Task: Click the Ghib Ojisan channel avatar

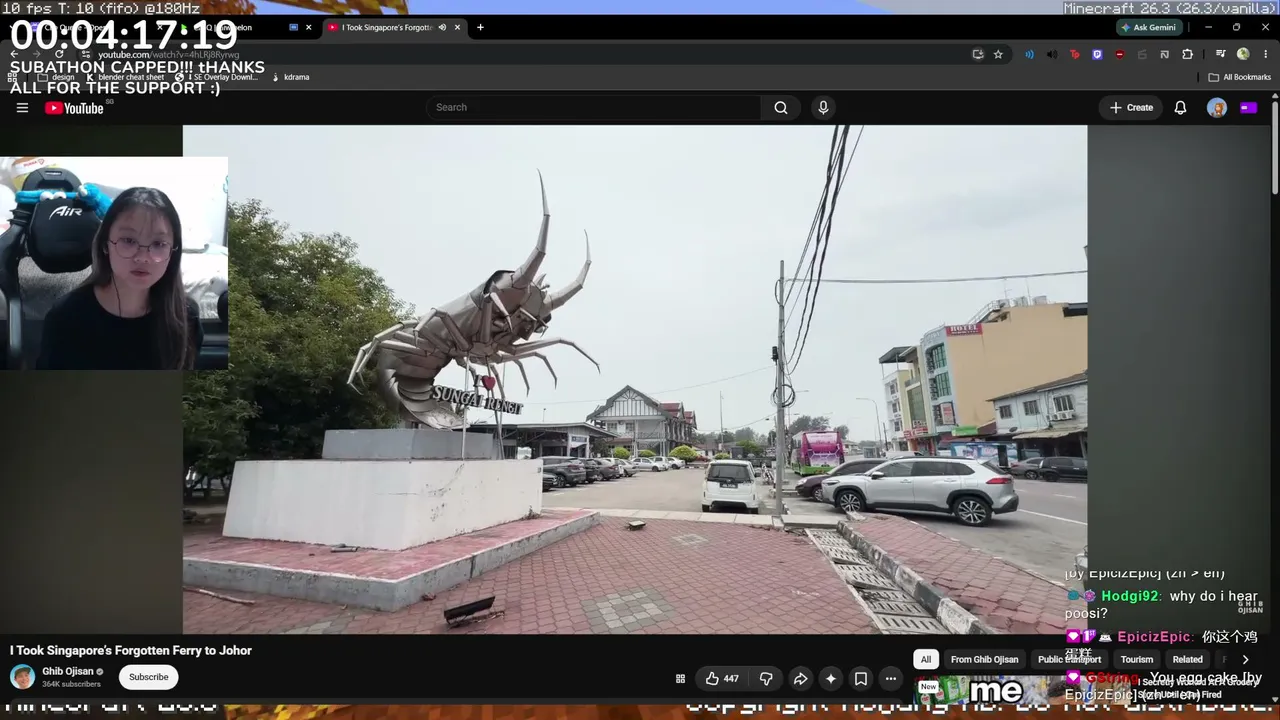Action: click(x=22, y=677)
